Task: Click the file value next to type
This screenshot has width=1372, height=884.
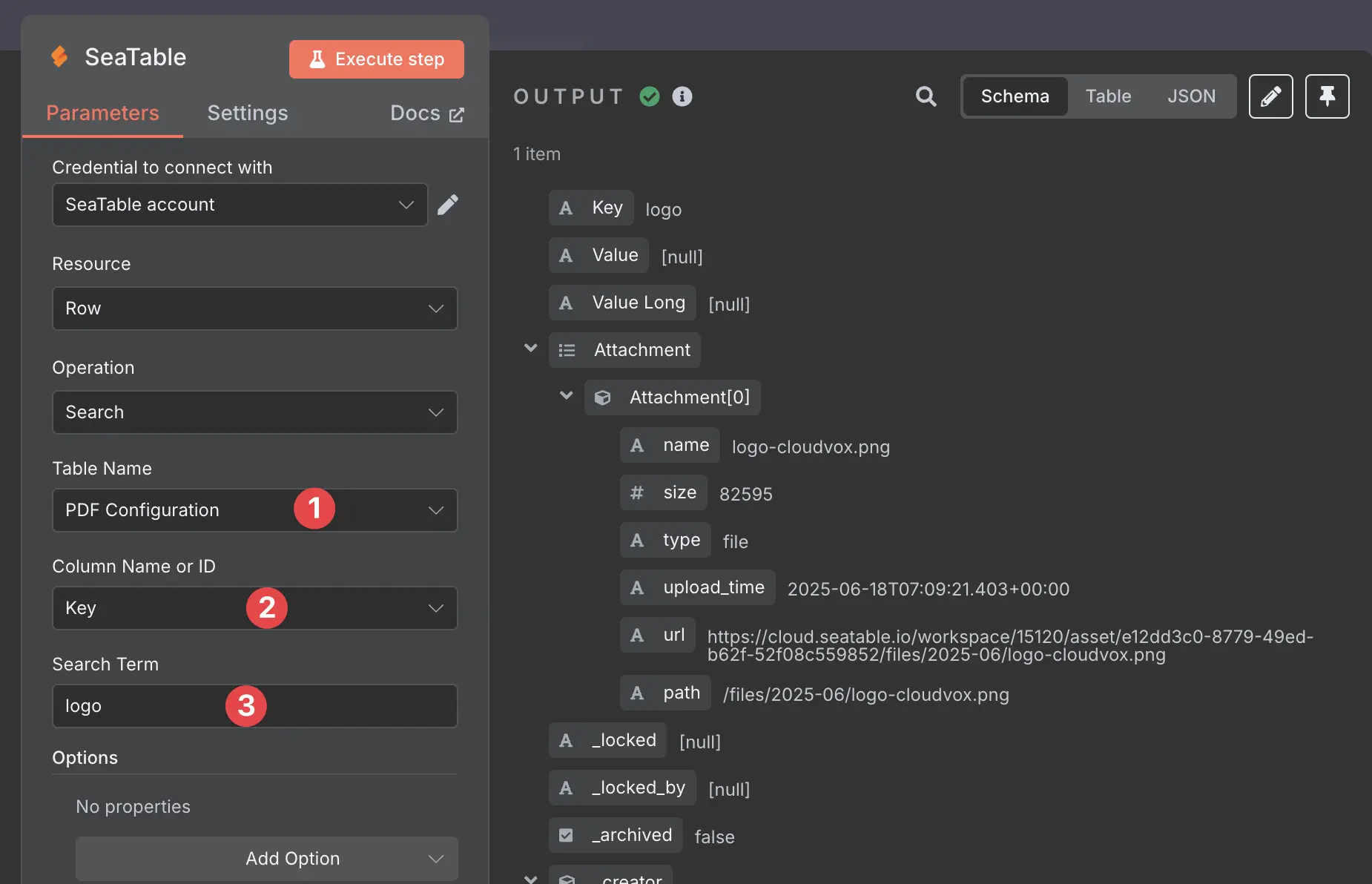Action: (736, 541)
